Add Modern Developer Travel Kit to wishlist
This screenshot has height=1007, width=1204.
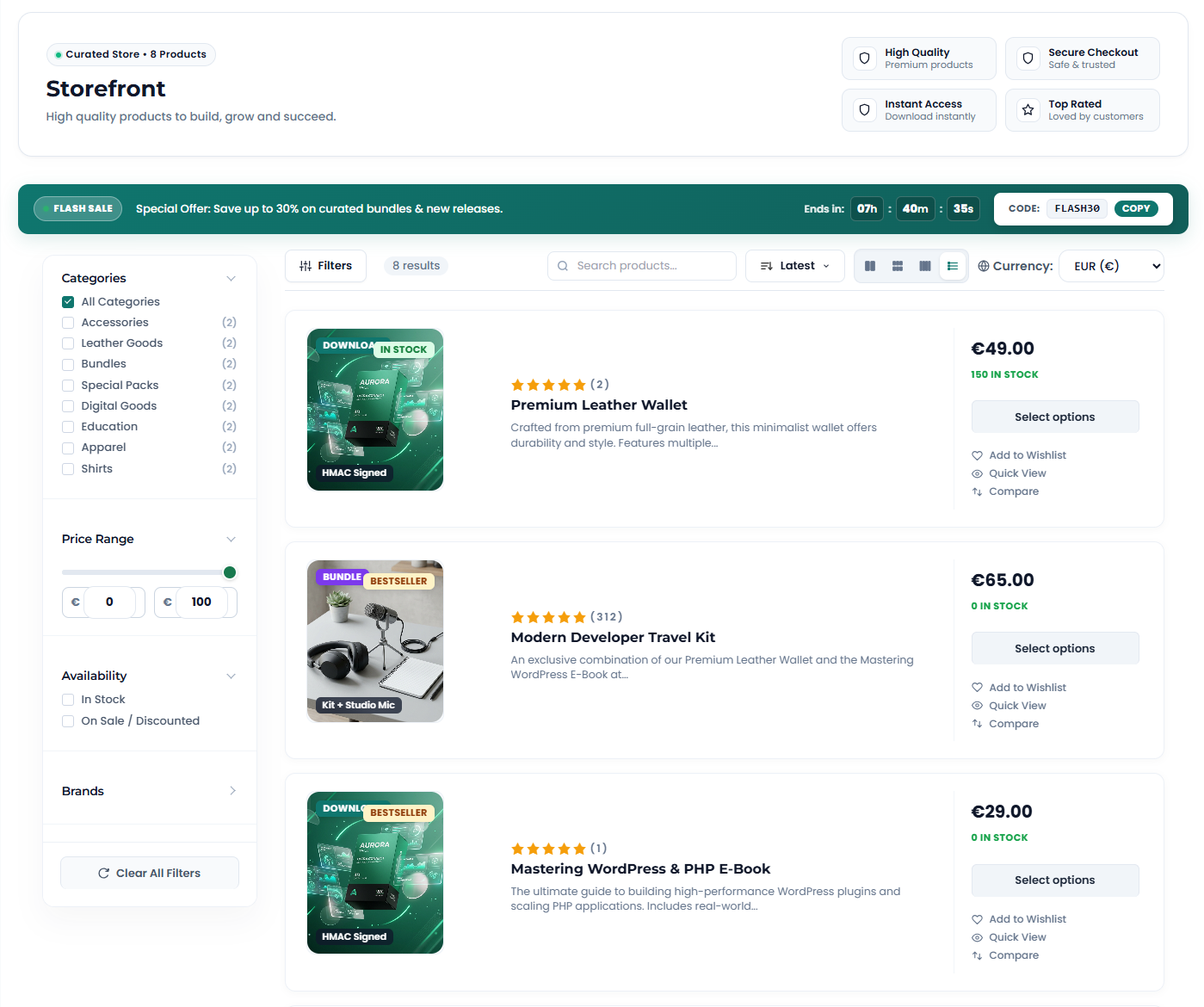pyautogui.click(x=1019, y=688)
